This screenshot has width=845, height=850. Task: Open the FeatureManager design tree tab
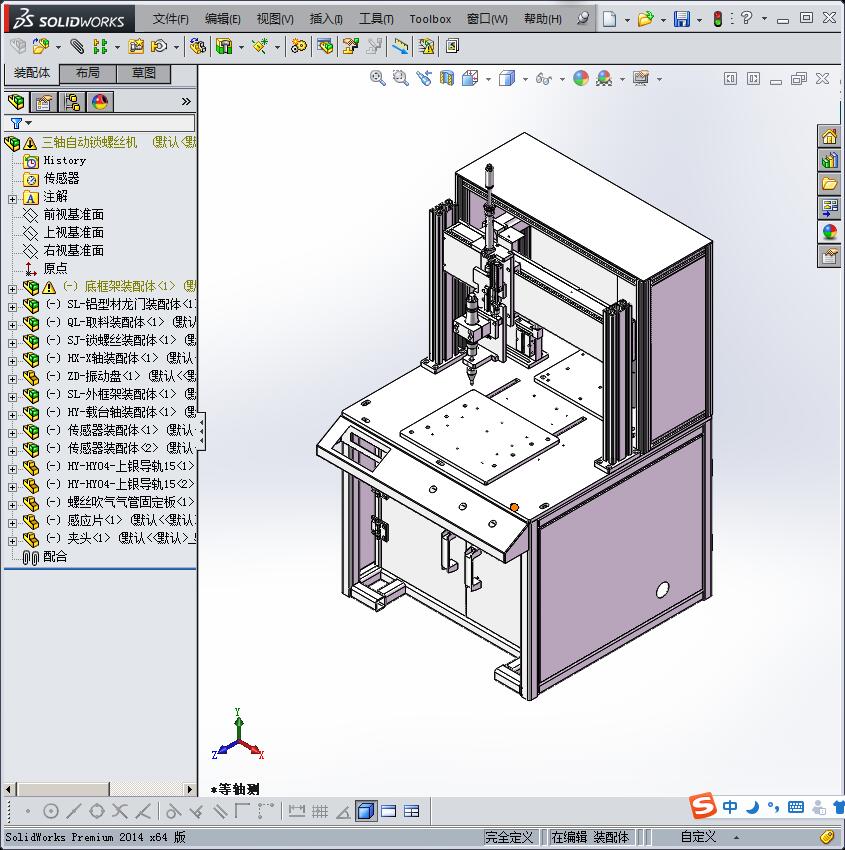click(x=16, y=101)
